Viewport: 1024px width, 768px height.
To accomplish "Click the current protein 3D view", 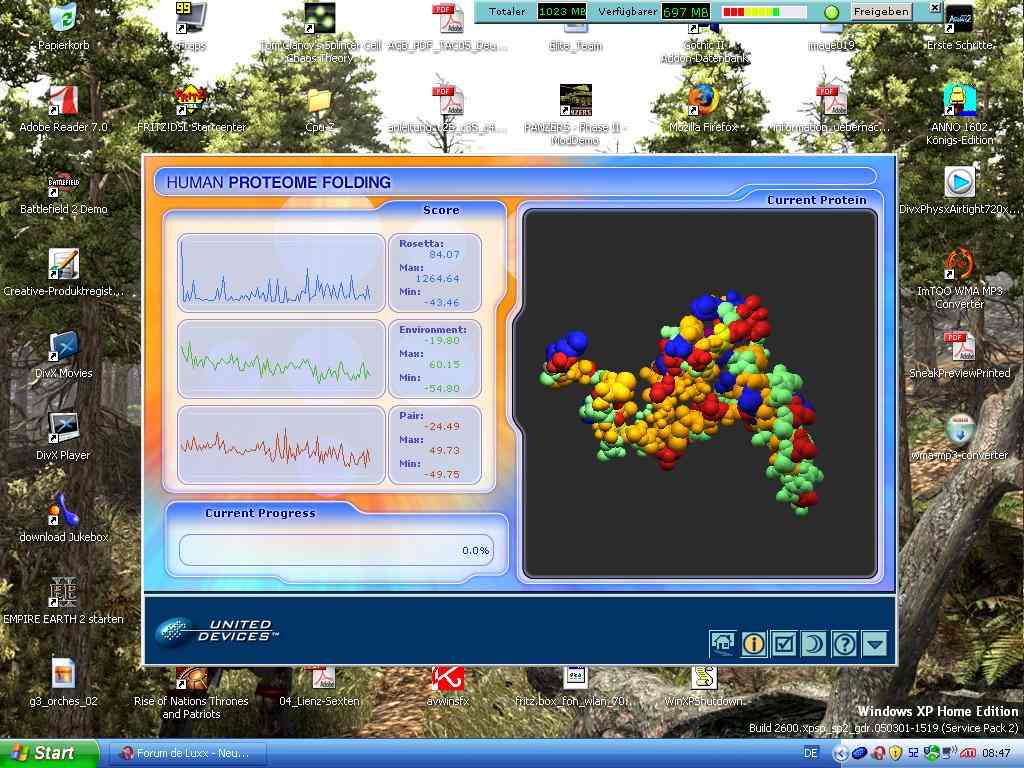I will [699, 394].
